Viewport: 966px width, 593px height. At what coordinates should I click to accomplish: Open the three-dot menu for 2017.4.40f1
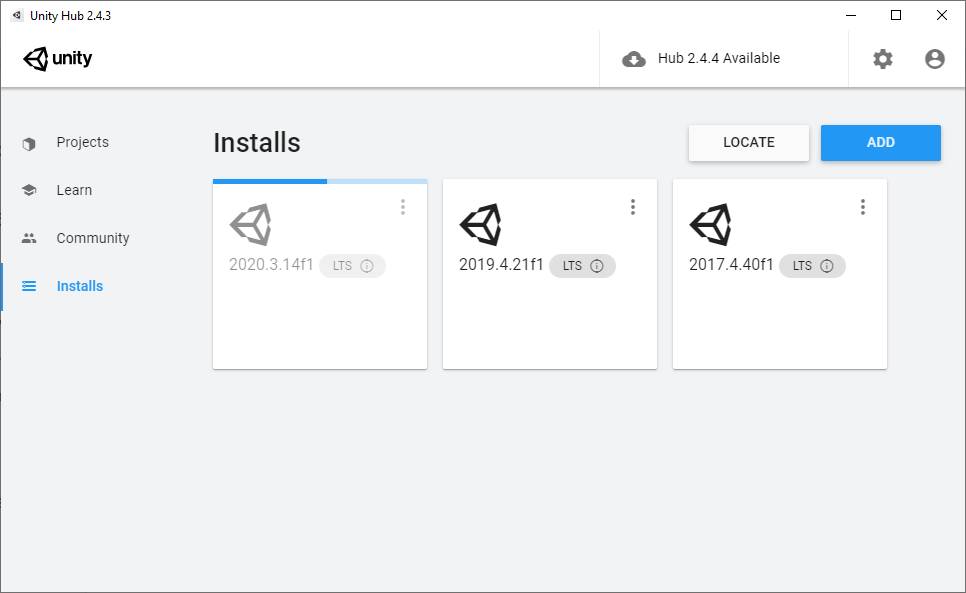point(863,207)
